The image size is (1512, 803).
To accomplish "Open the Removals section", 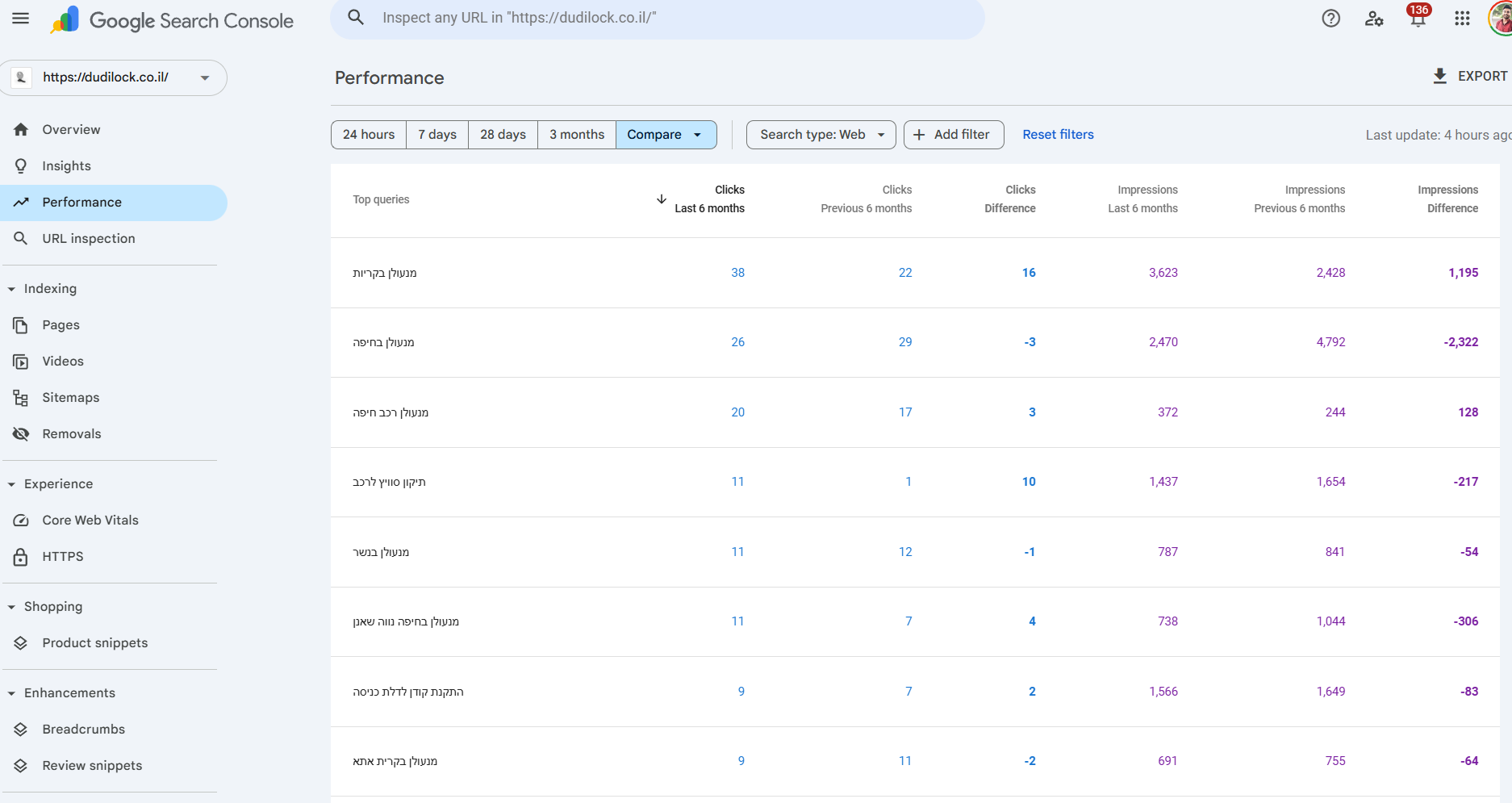I will coord(72,434).
